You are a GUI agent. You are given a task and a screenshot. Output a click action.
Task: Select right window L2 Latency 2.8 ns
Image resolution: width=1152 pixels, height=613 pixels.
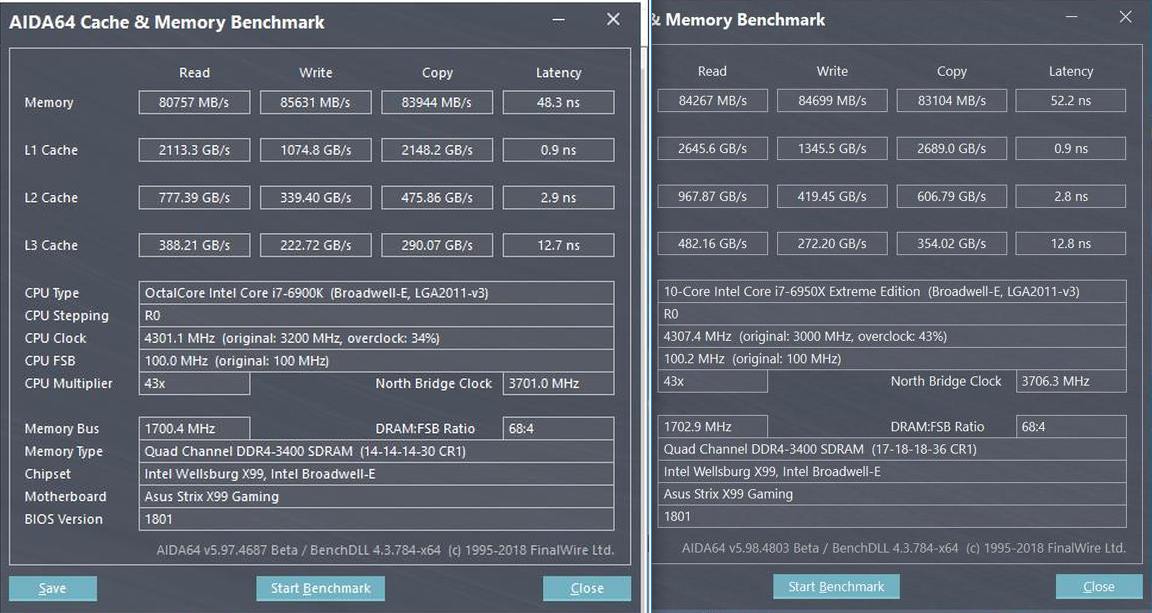[1070, 196]
